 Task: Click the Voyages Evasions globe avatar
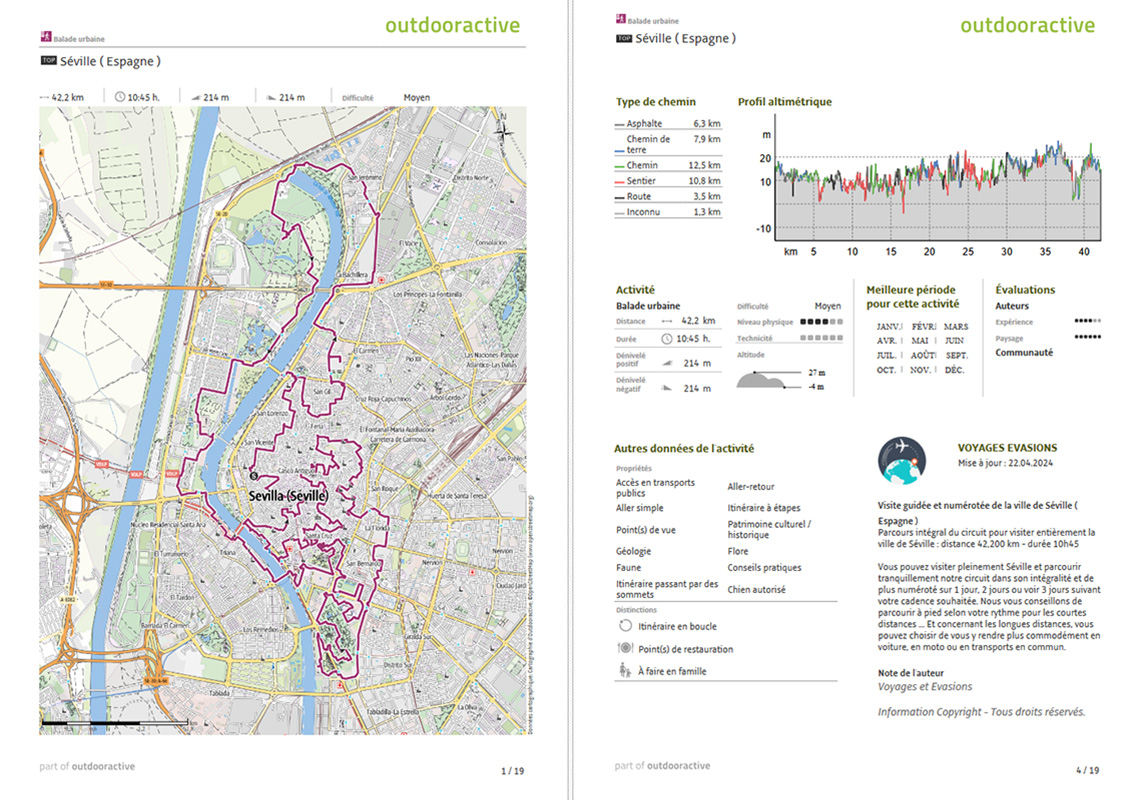(901, 460)
